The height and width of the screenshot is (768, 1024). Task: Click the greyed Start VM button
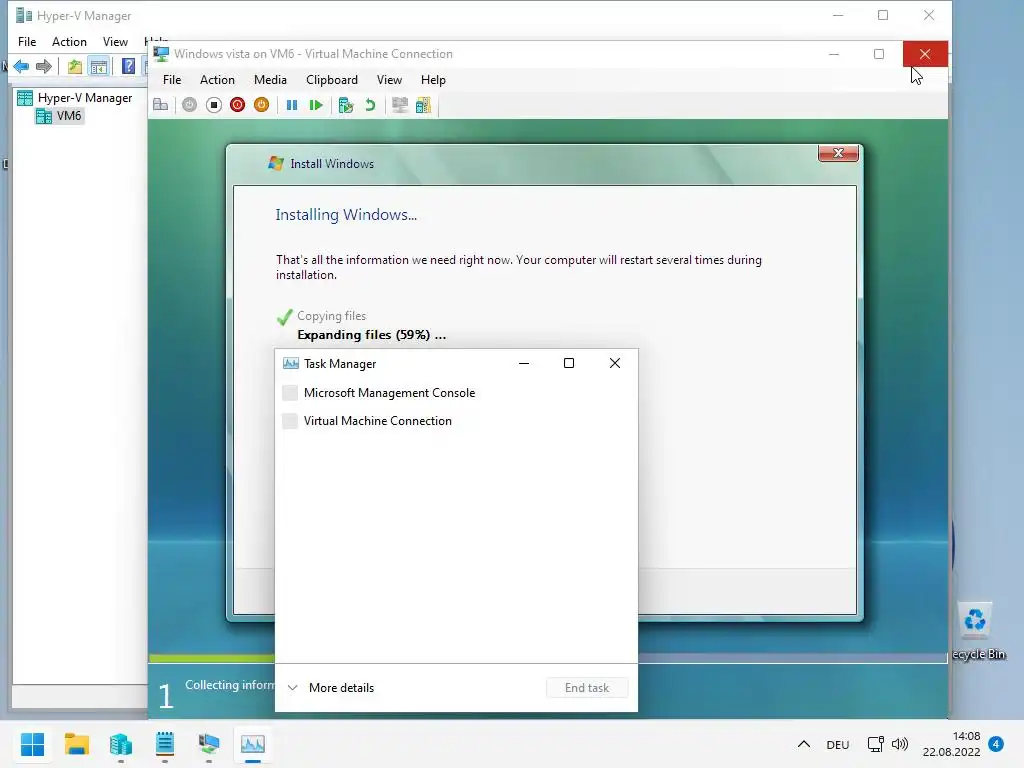click(189, 105)
